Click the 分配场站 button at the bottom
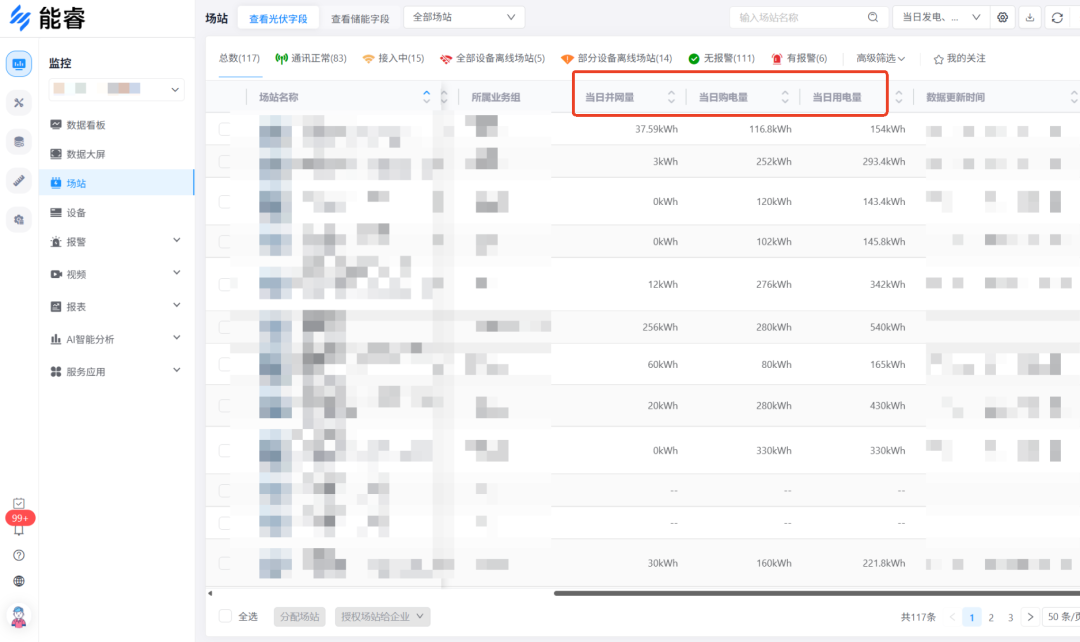The width and height of the screenshot is (1080, 642). tap(299, 616)
